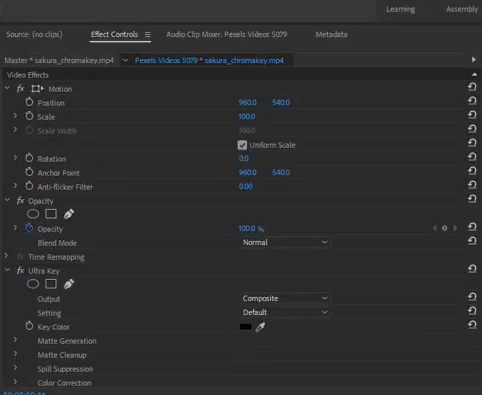Open the Learning workspace
The height and width of the screenshot is (395, 482).
pos(401,9)
